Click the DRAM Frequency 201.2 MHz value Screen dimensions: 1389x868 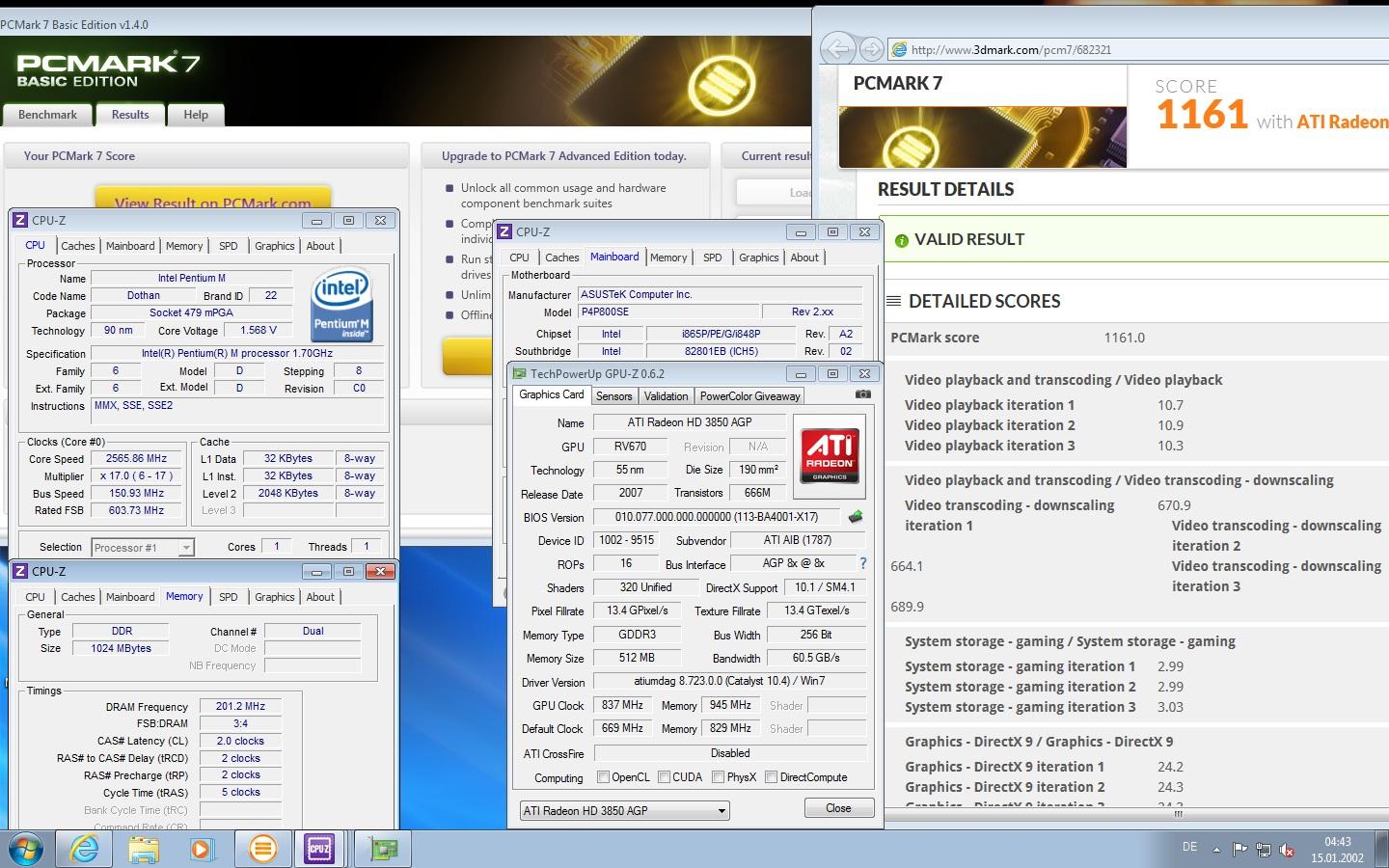tap(240, 706)
